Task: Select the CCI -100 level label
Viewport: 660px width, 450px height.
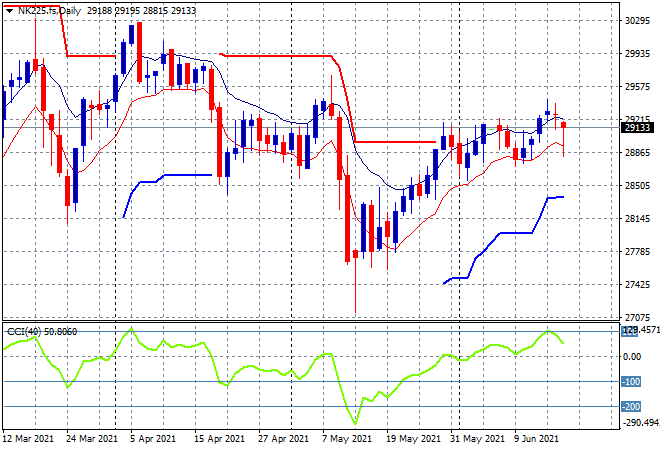Action: click(631, 381)
